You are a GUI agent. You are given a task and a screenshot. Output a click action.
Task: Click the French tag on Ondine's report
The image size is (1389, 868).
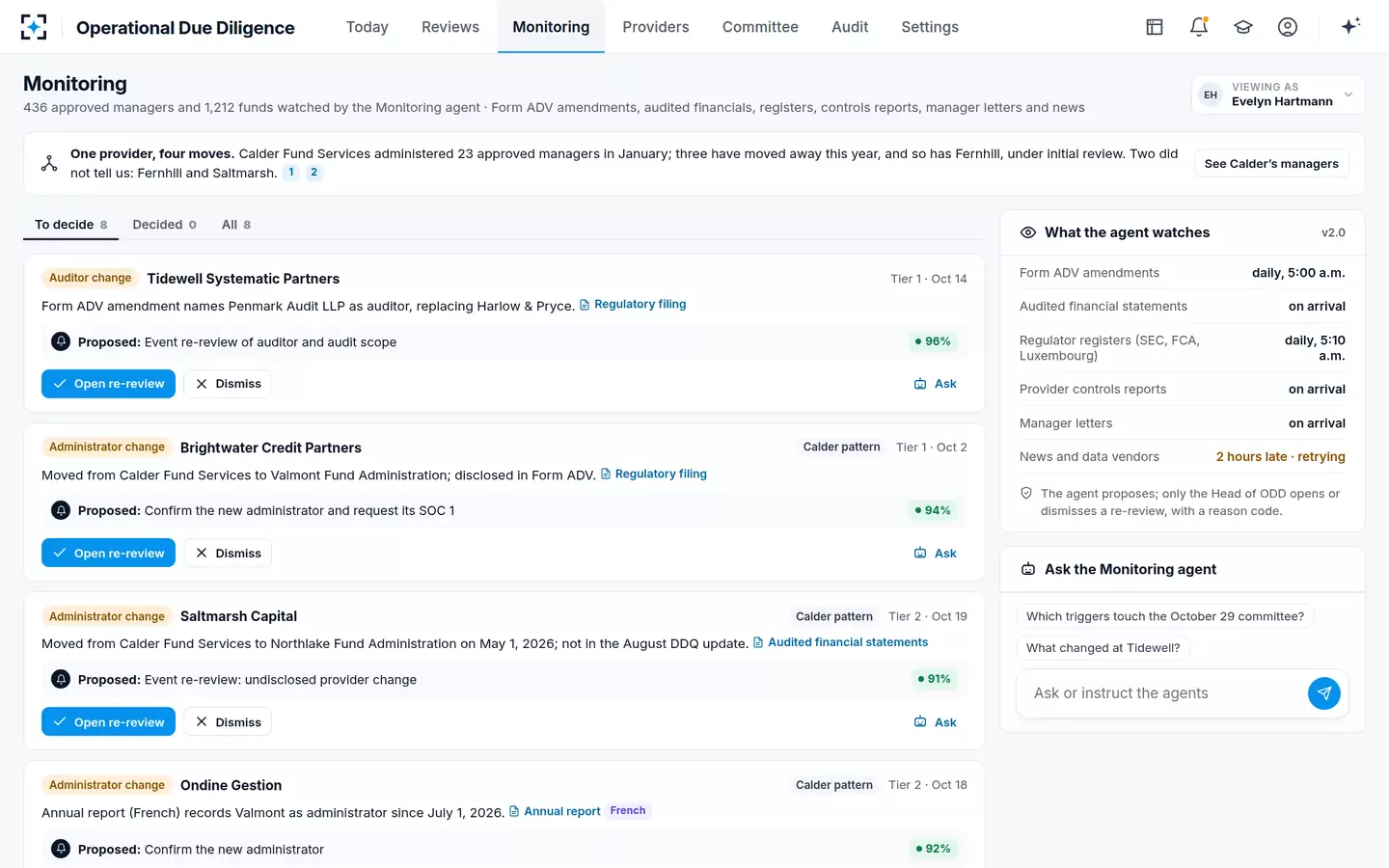pyautogui.click(x=628, y=811)
